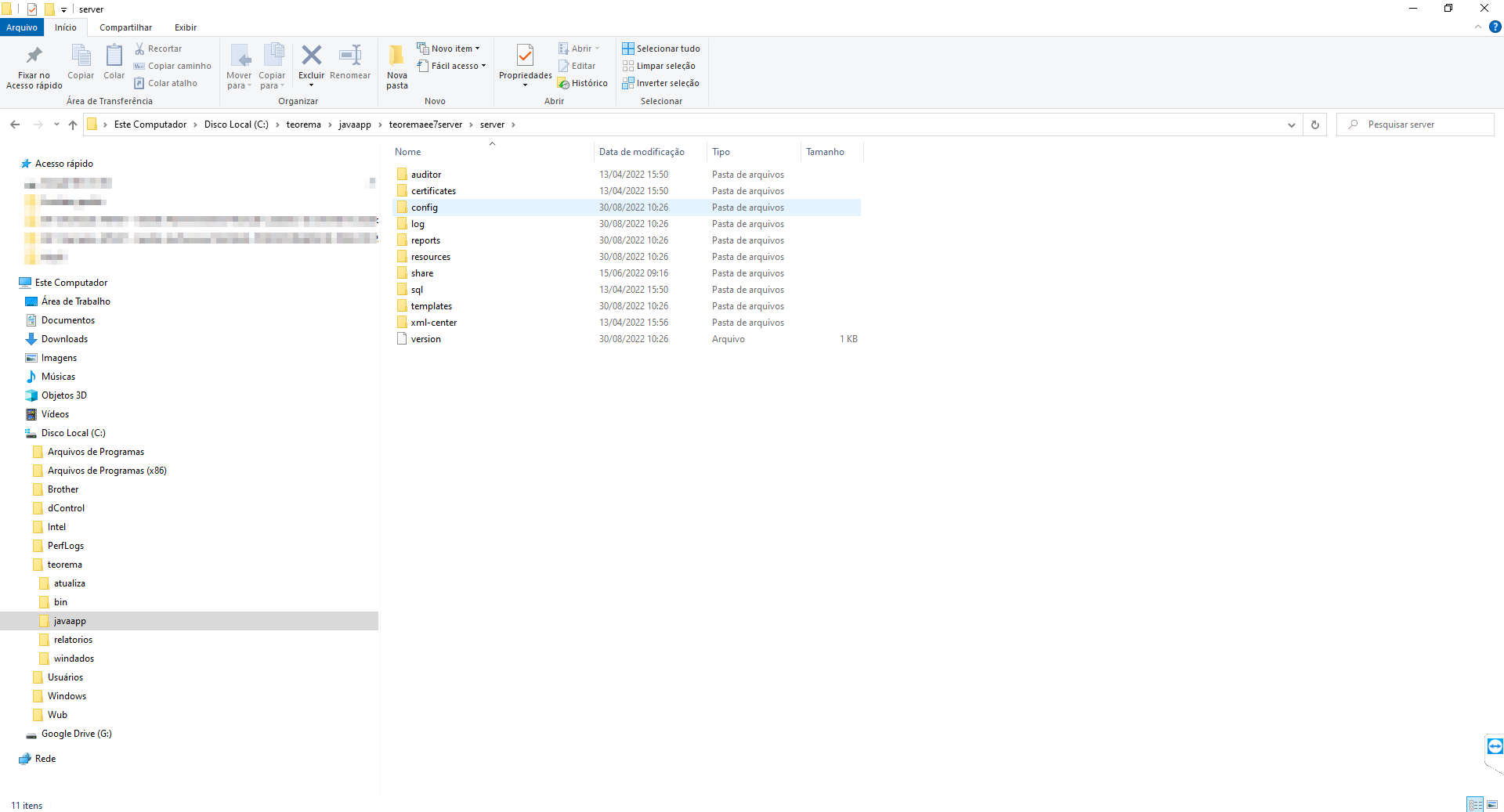This screenshot has height=812, width=1504.
Task: Go up one folder level arrow
Action: coord(73,125)
